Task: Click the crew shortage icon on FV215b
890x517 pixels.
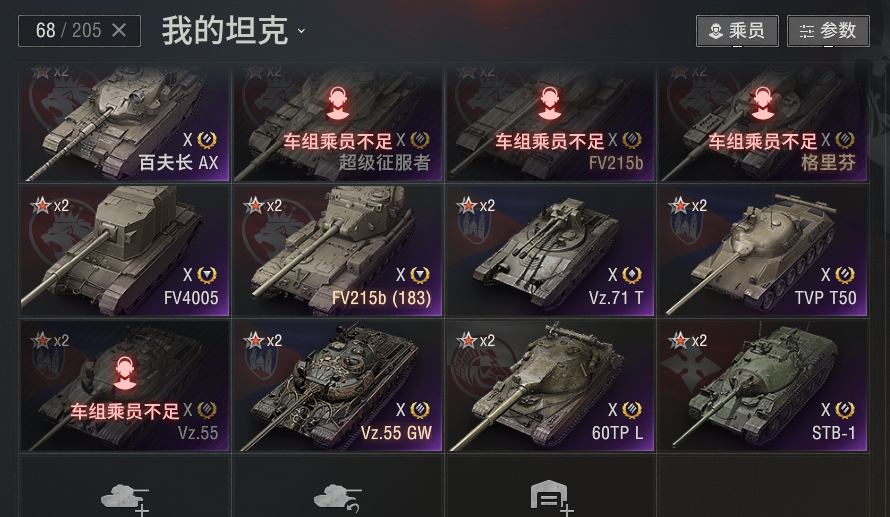Action: (549, 103)
